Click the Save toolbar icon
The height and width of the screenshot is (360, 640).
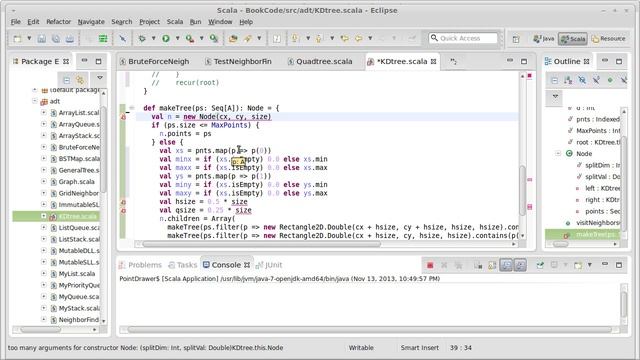(x=42, y=39)
